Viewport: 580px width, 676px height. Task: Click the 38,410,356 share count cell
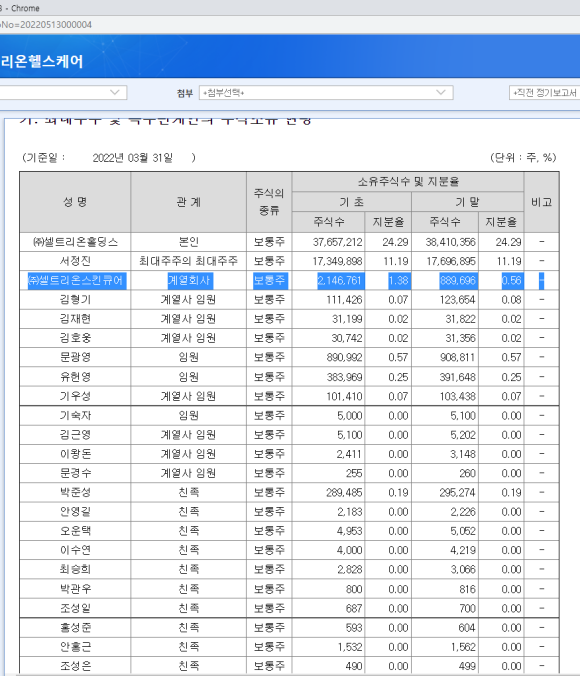coord(445,242)
